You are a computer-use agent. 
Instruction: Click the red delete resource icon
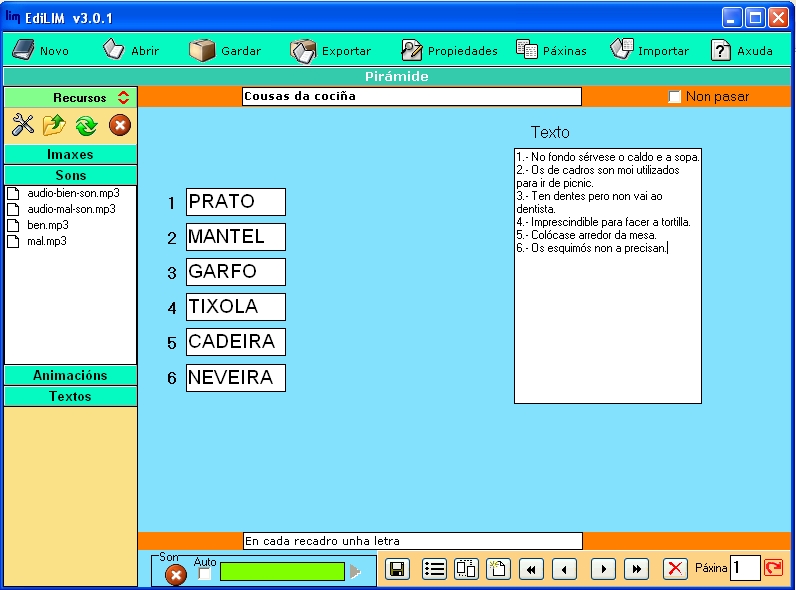tap(119, 125)
